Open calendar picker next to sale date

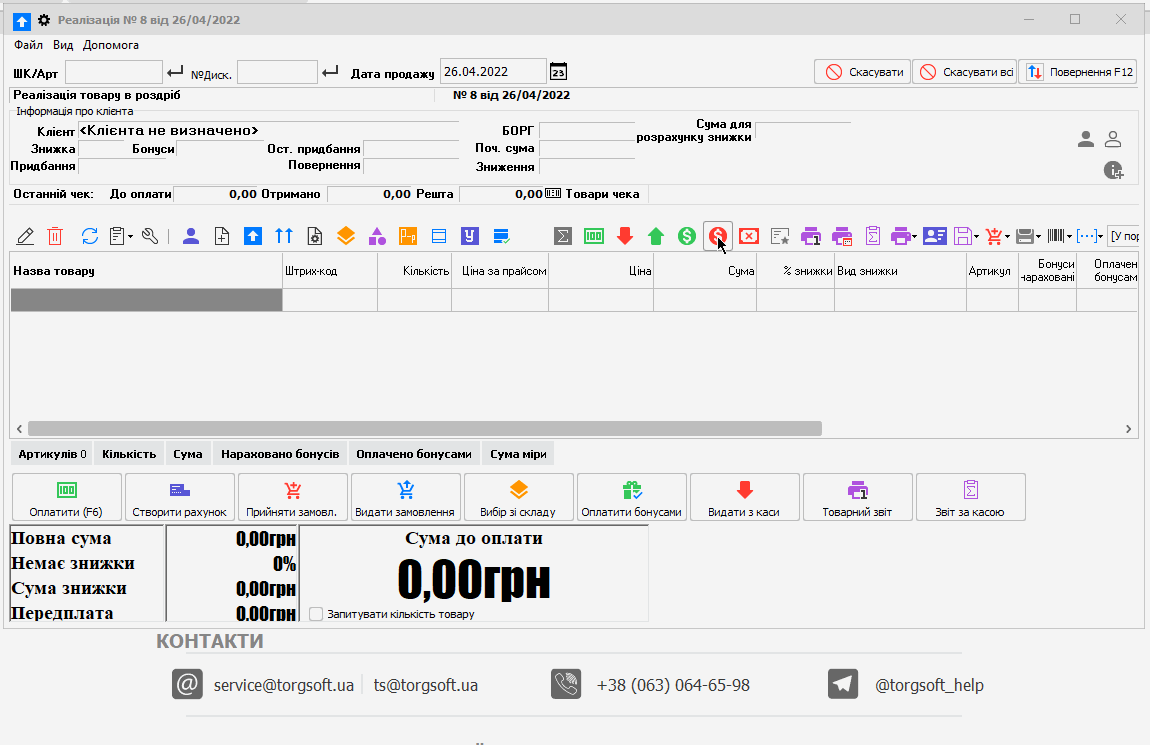click(559, 72)
